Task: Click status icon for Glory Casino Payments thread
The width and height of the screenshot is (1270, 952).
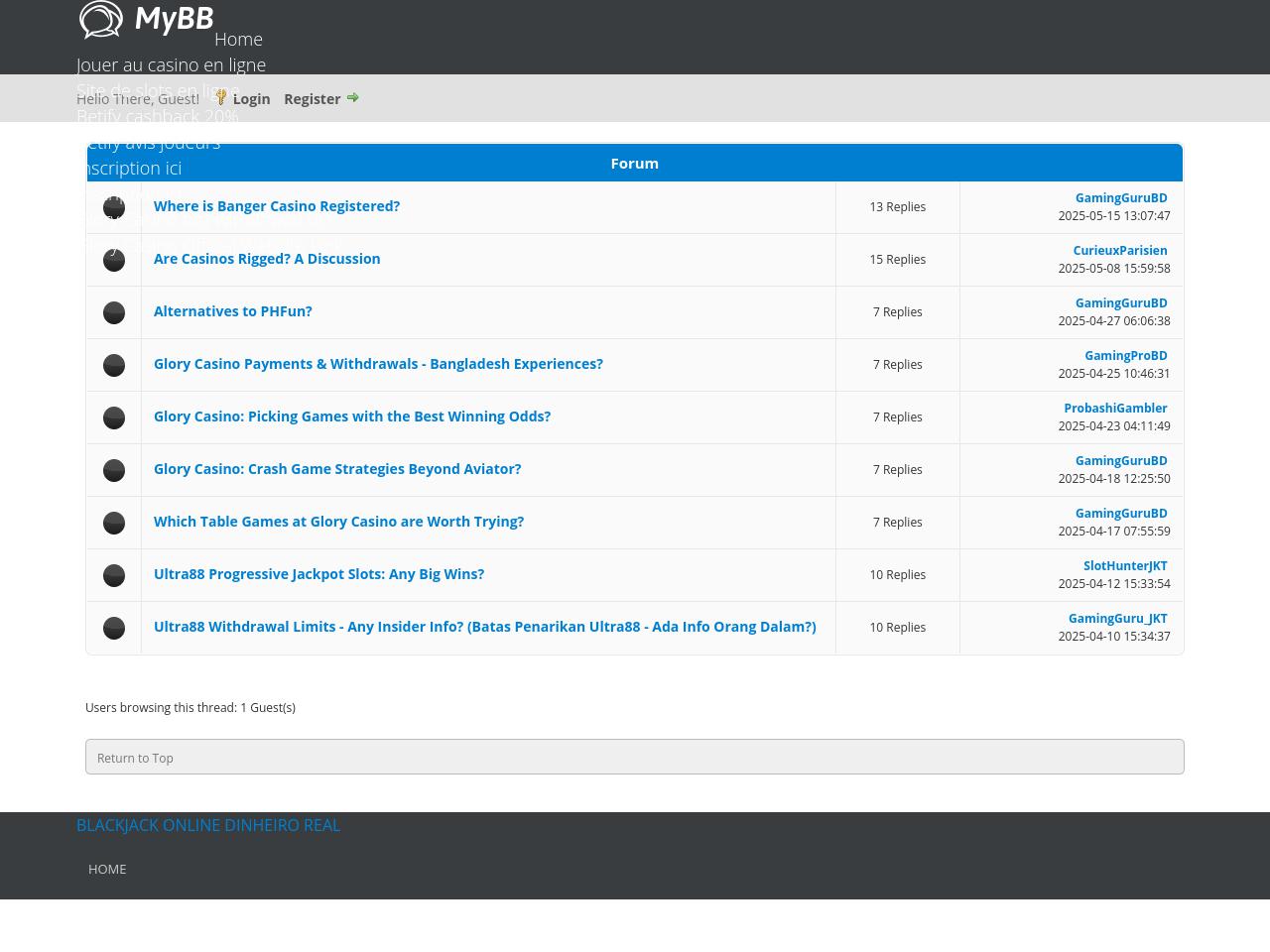Action: (x=114, y=365)
